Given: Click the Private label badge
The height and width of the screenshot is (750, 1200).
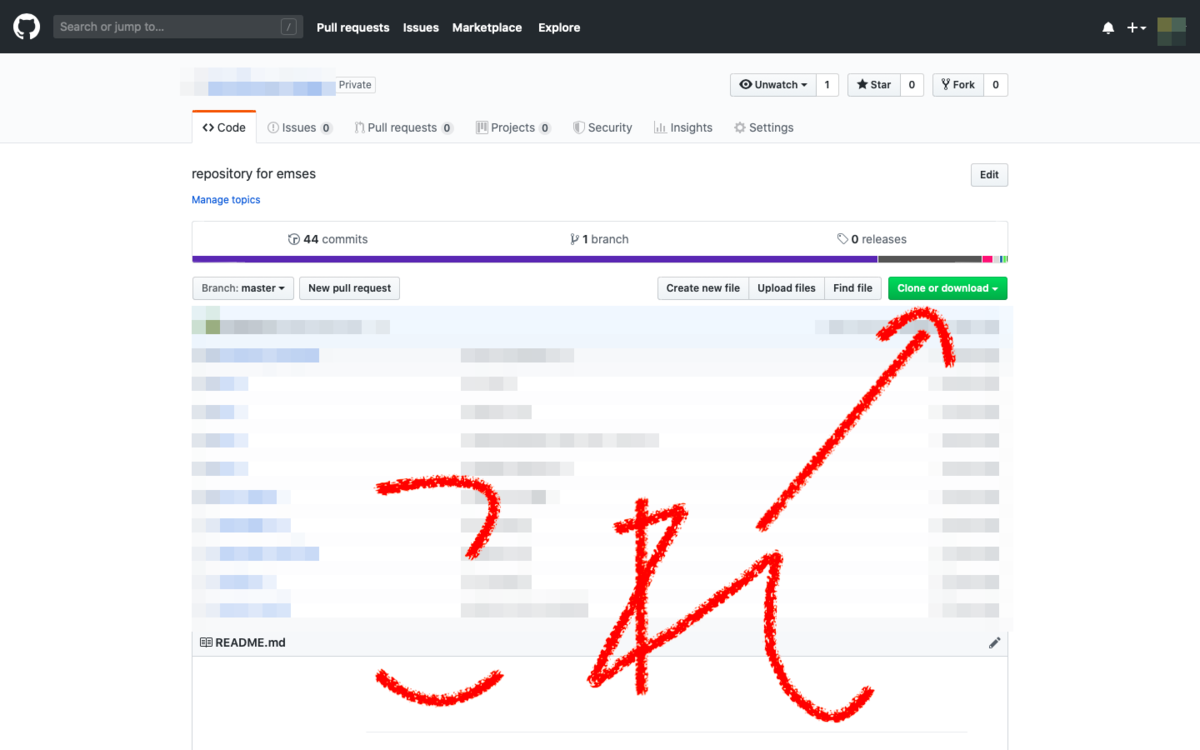Looking at the screenshot, I should [355, 85].
